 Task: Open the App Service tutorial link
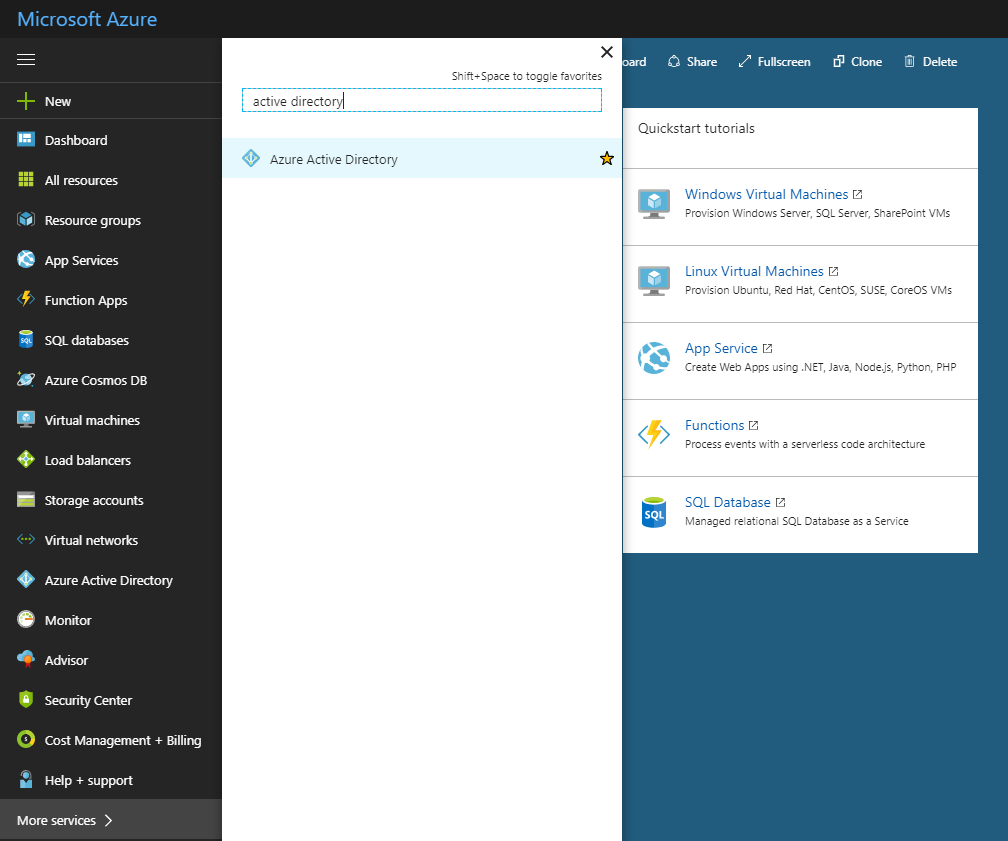(x=721, y=348)
